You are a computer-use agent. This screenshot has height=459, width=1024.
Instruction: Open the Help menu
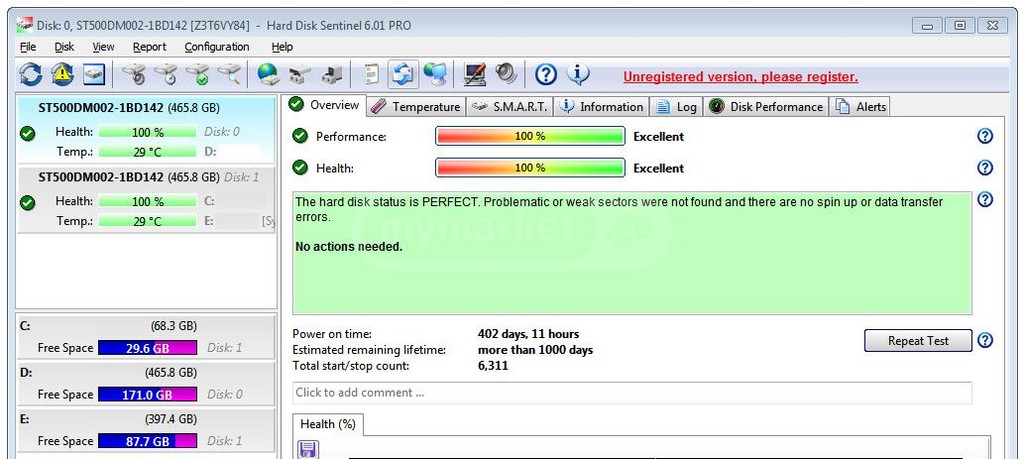click(282, 47)
